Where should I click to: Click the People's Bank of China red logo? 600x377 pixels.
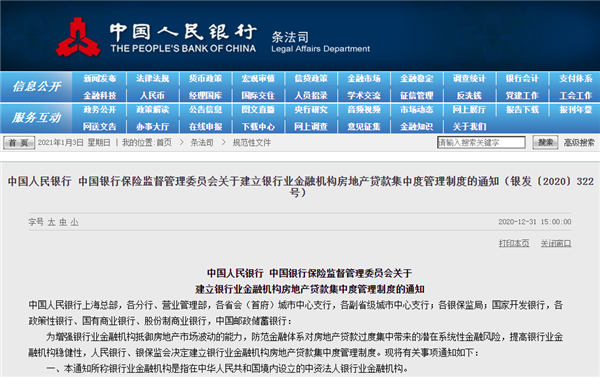pyautogui.click(x=78, y=37)
